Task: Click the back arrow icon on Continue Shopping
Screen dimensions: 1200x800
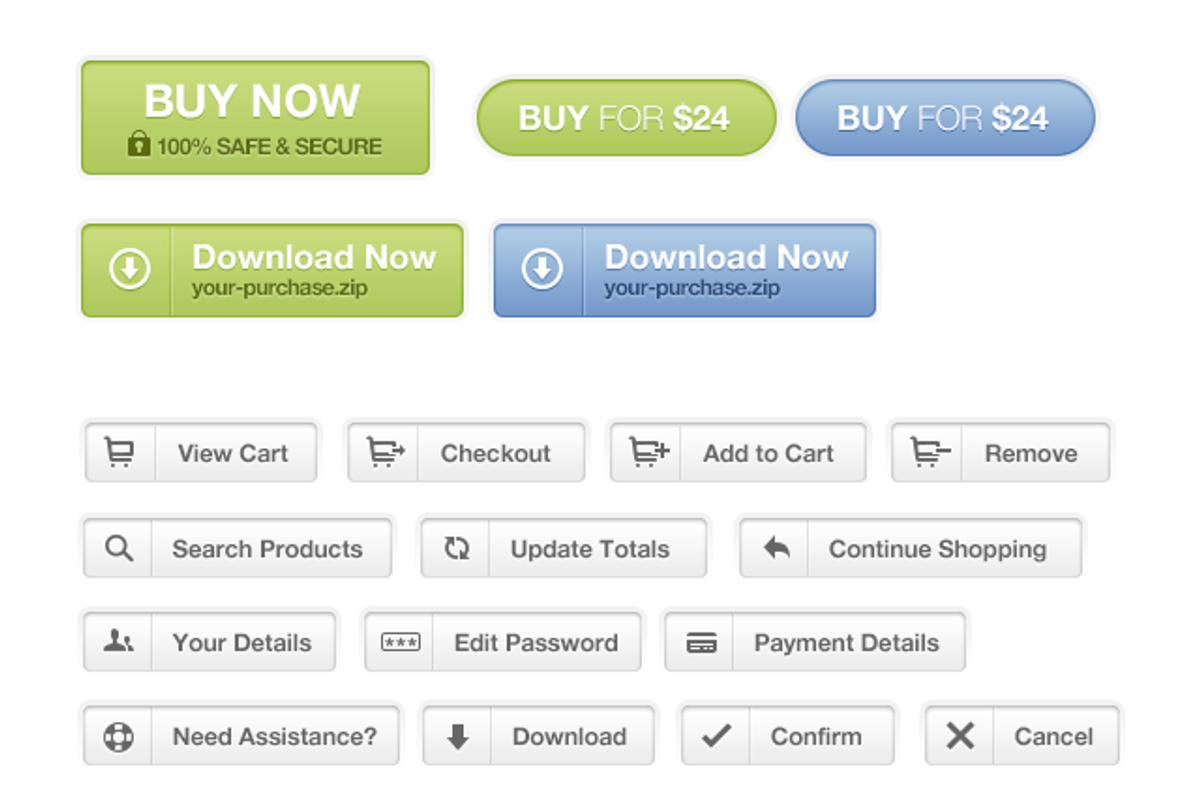Action: tap(776, 548)
